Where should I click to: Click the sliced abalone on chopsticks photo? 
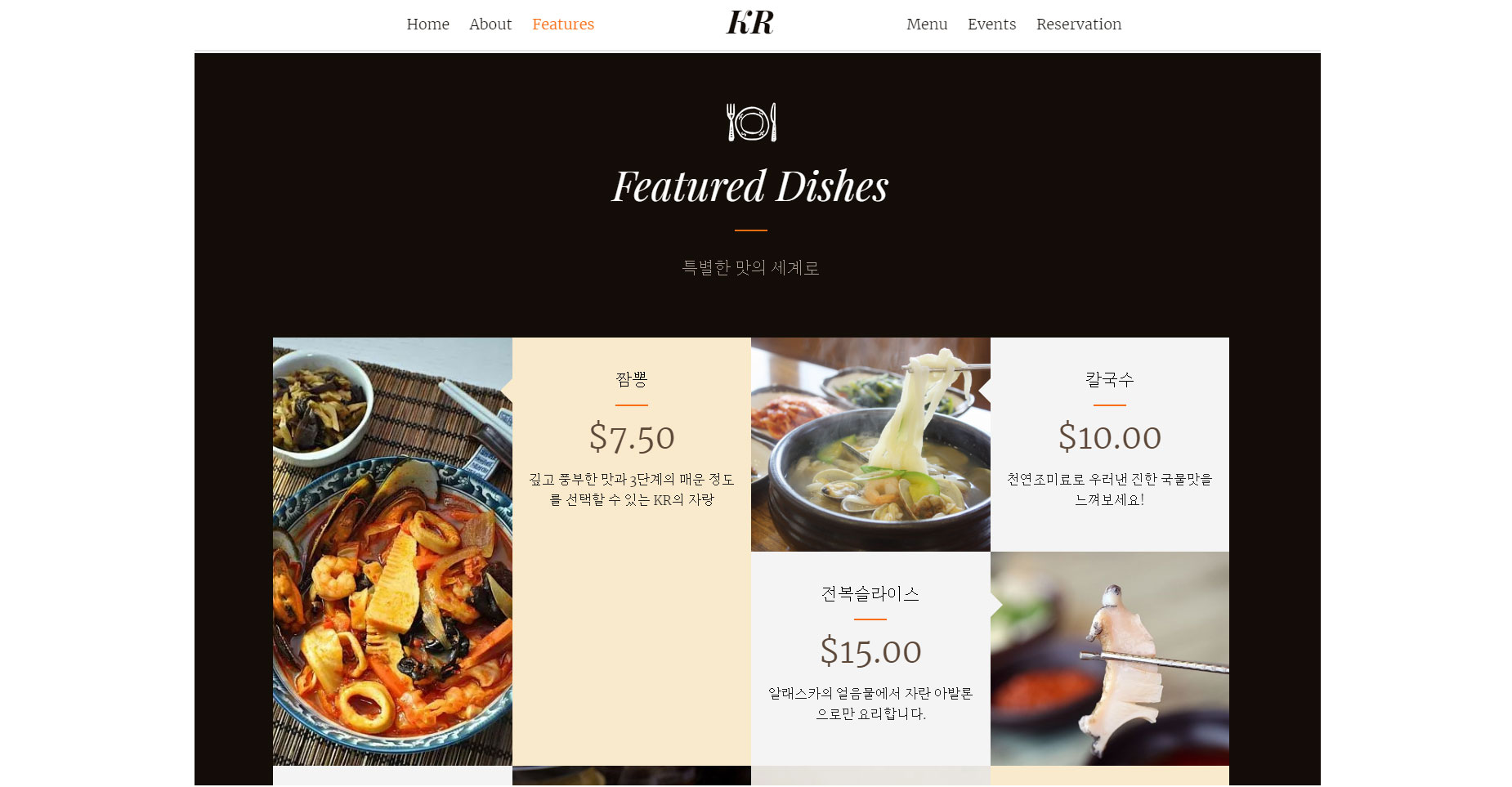click(x=1110, y=659)
